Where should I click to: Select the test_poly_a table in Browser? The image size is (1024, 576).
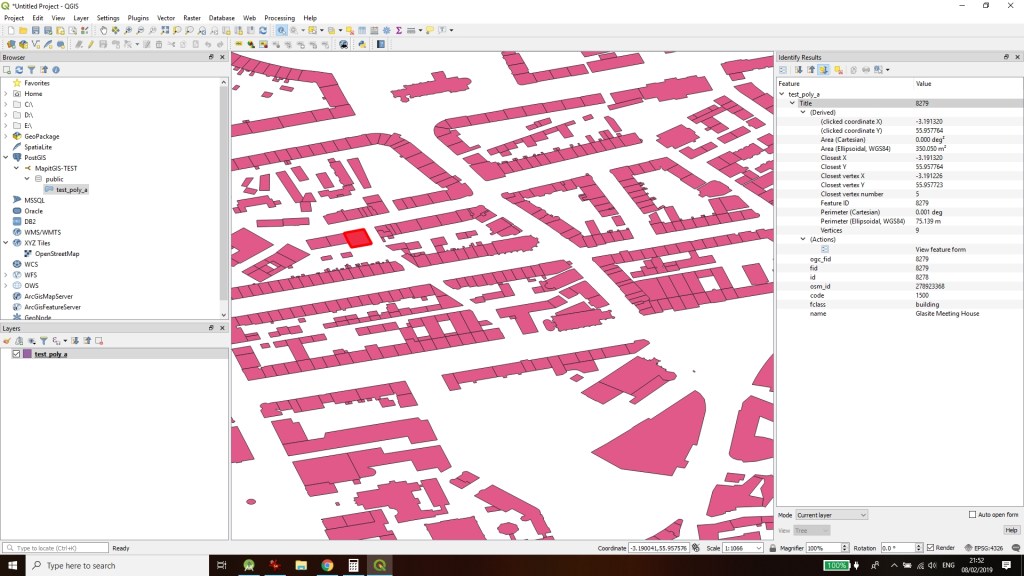click(71, 190)
